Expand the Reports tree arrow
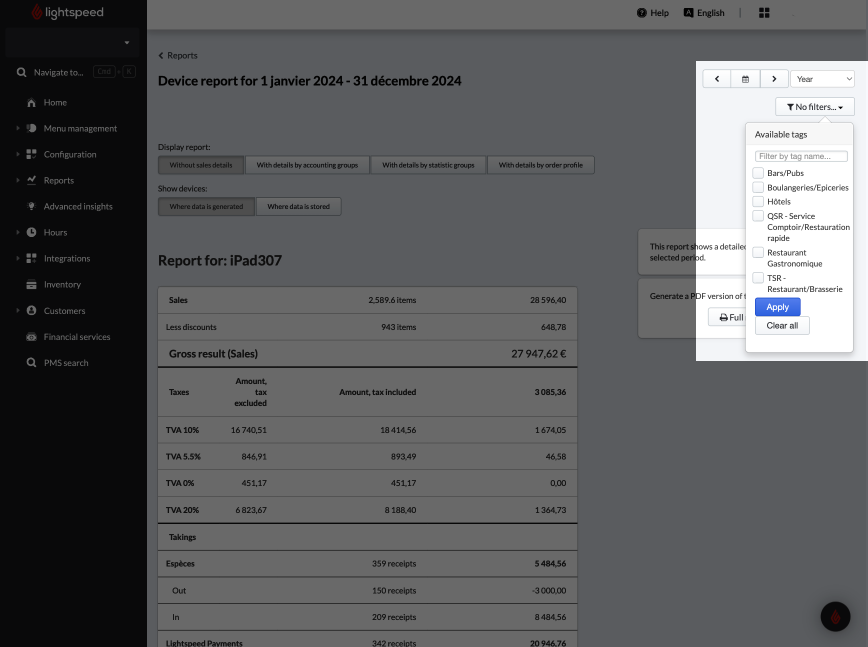Viewport: 868px width, 647px height. (x=18, y=180)
